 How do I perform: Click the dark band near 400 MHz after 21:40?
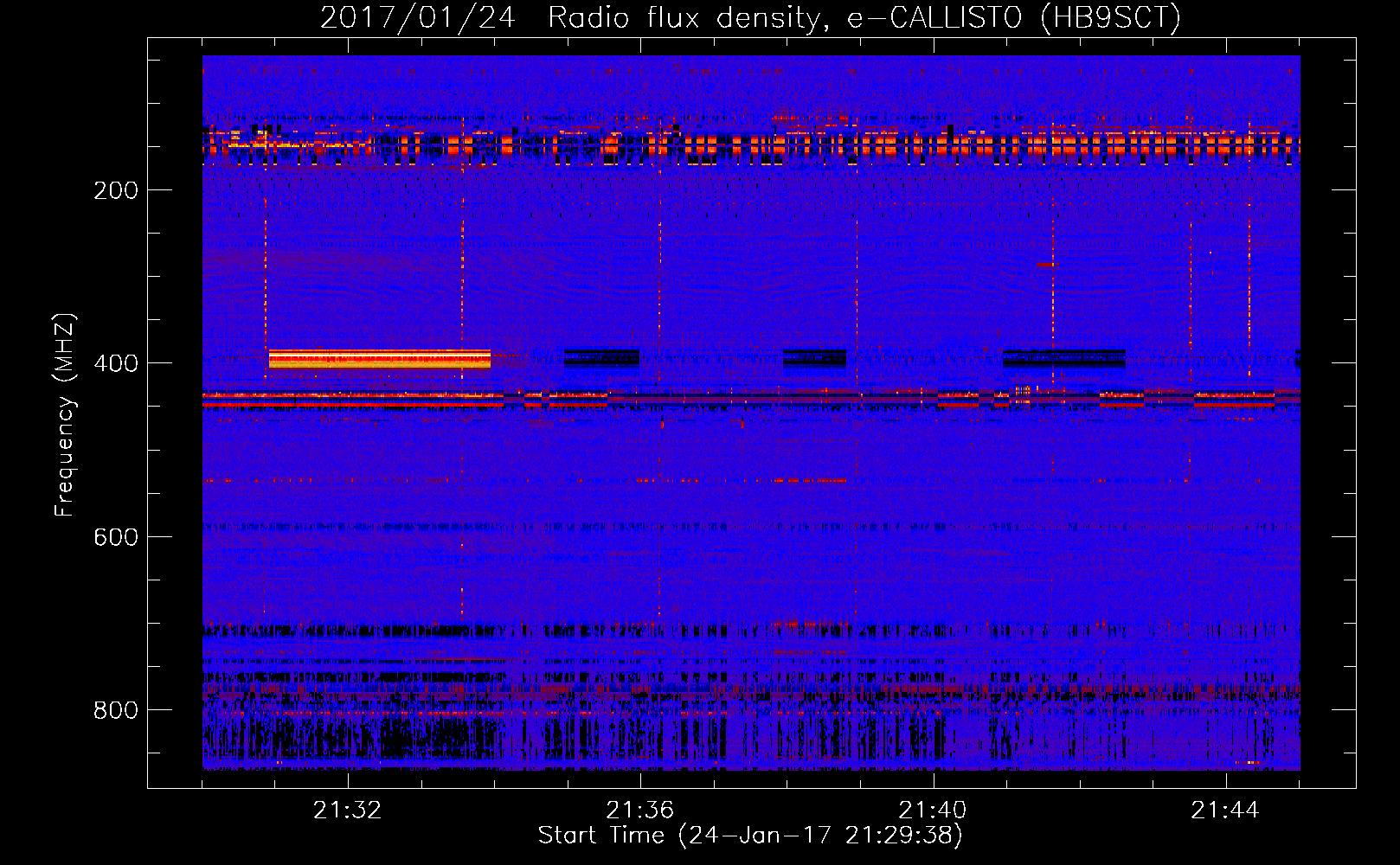click(1064, 358)
